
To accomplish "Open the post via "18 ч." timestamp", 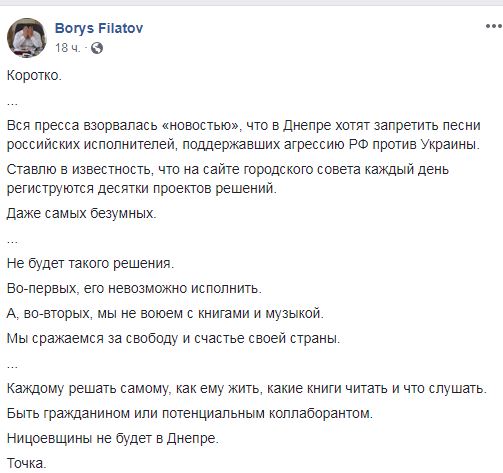I will click(68, 48).
